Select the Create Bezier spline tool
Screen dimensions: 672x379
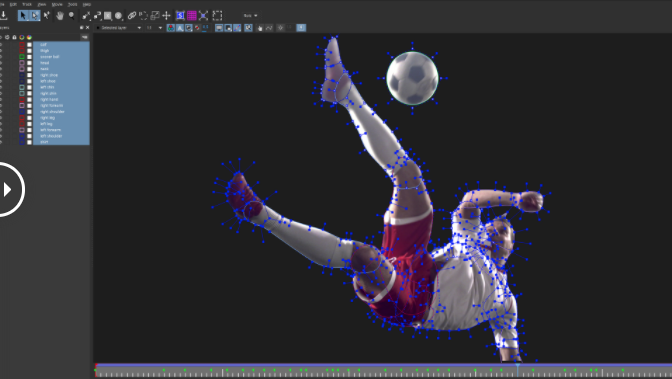tap(97, 16)
